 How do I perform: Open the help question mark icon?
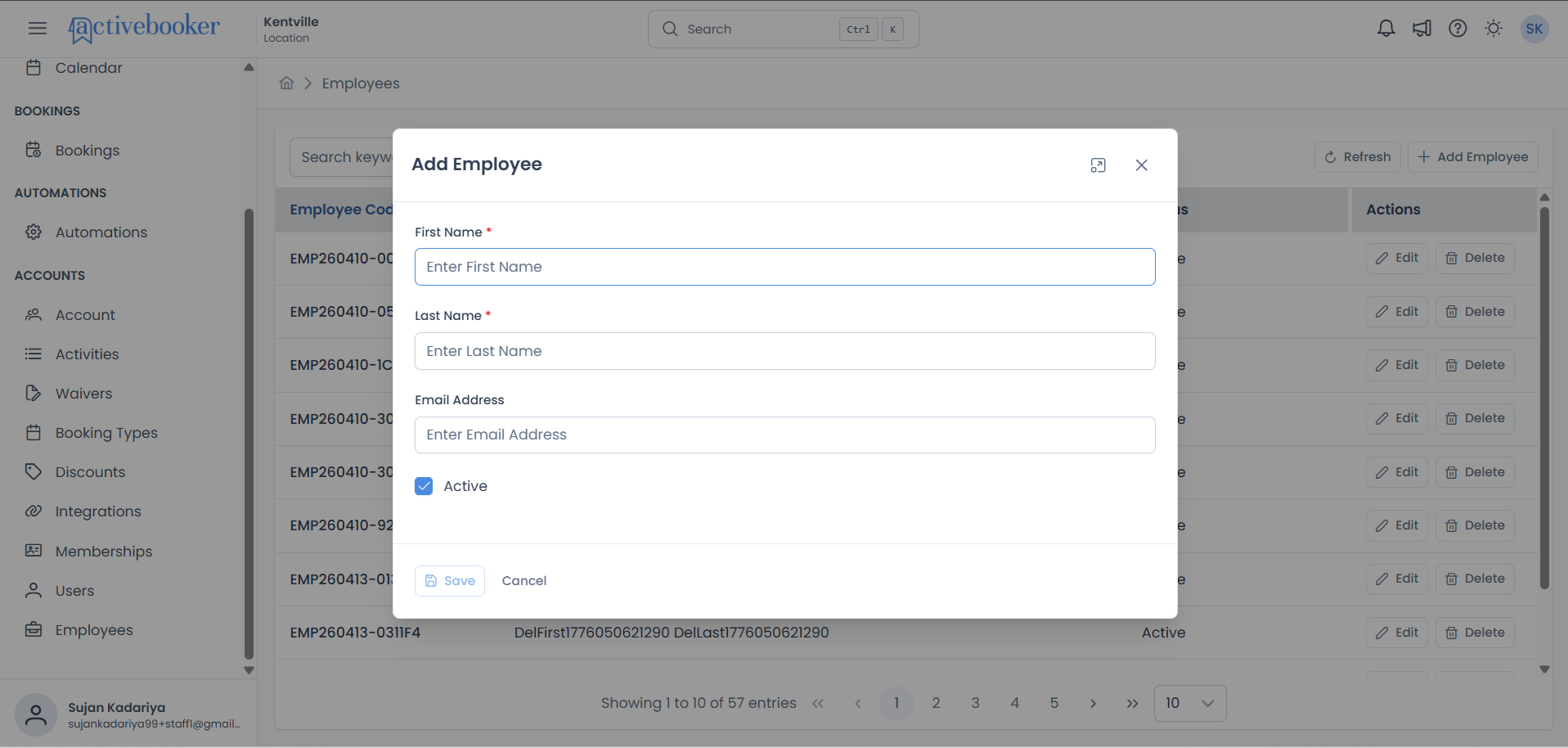click(x=1458, y=29)
